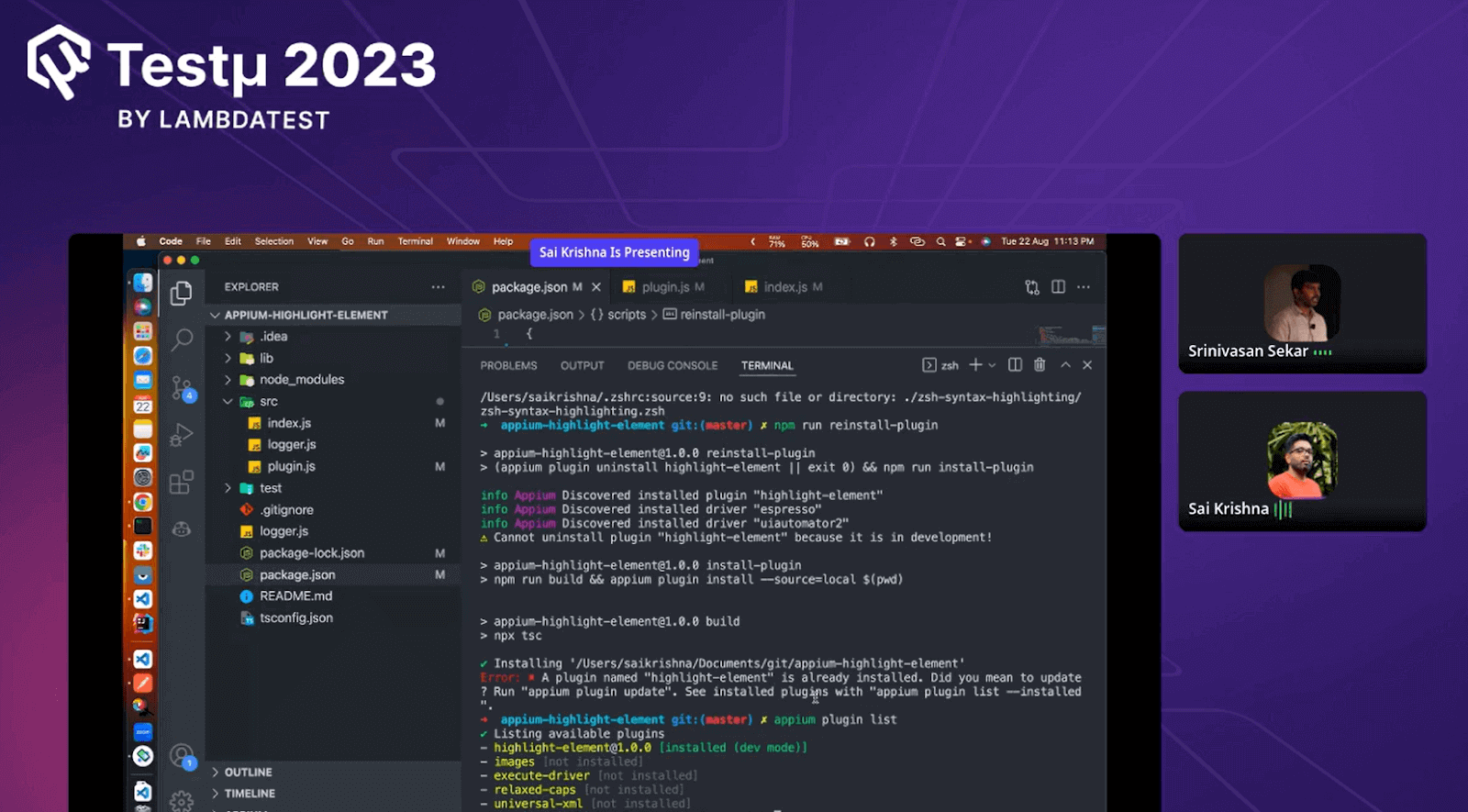Maximize the terminal panel size
The width and height of the screenshot is (1468, 812).
[1065, 365]
